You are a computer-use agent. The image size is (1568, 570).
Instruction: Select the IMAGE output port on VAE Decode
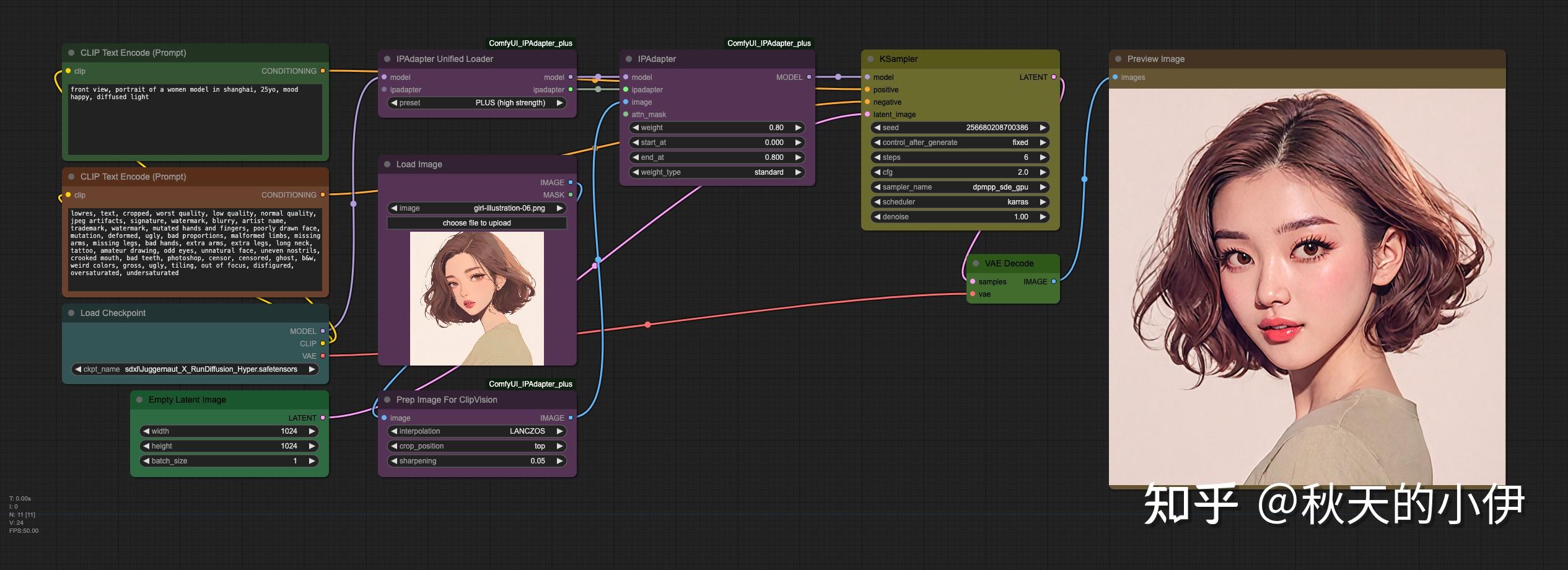[x=1053, y=281]
